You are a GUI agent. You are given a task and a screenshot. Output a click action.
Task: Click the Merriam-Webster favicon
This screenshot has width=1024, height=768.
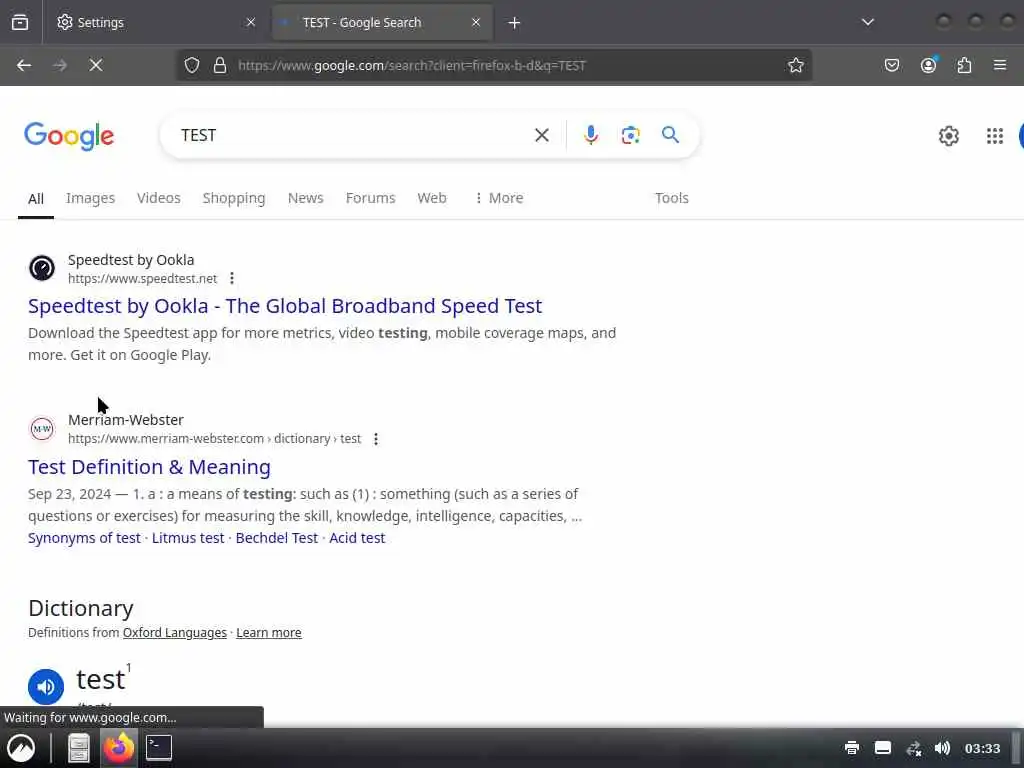tap(42, 429)
